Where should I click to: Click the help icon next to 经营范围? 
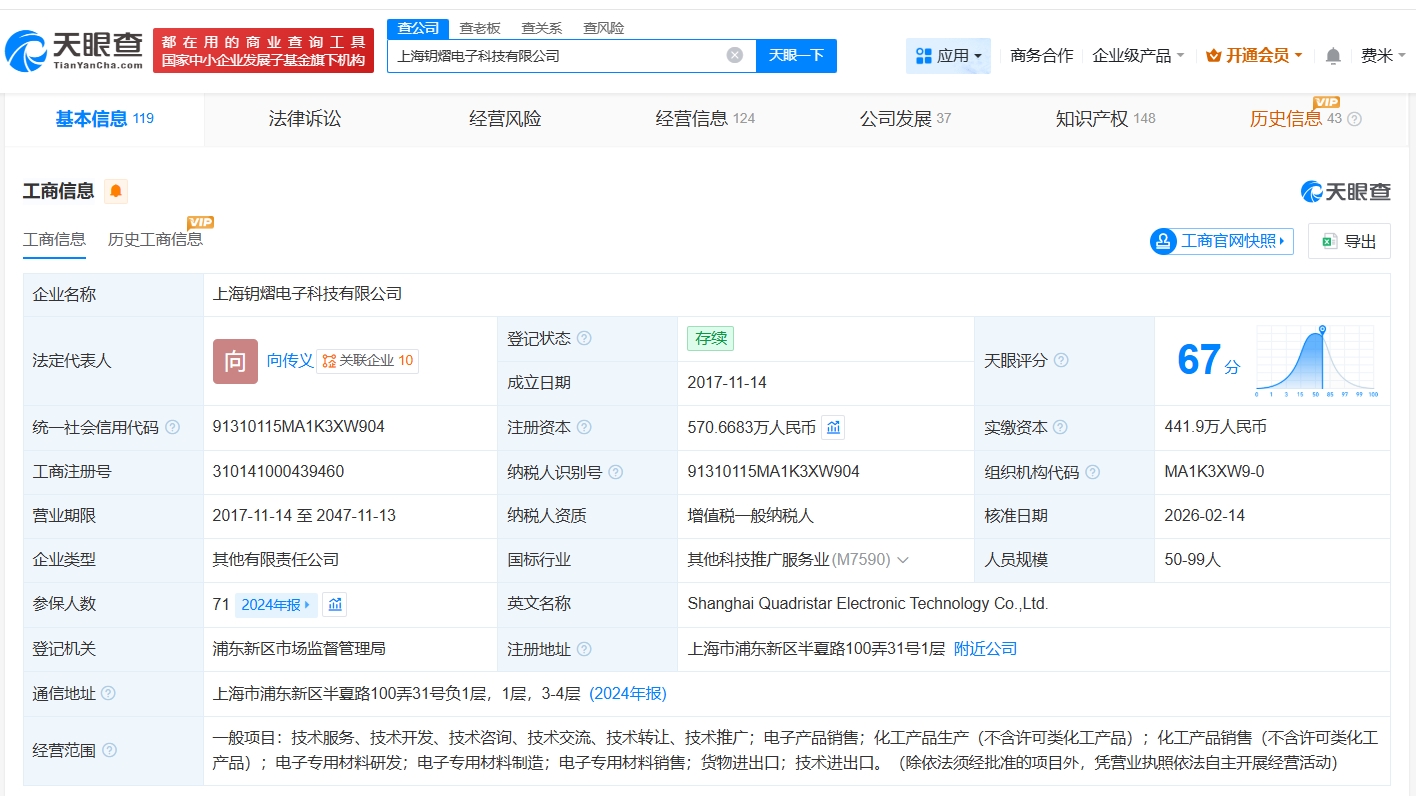(110, 750)
